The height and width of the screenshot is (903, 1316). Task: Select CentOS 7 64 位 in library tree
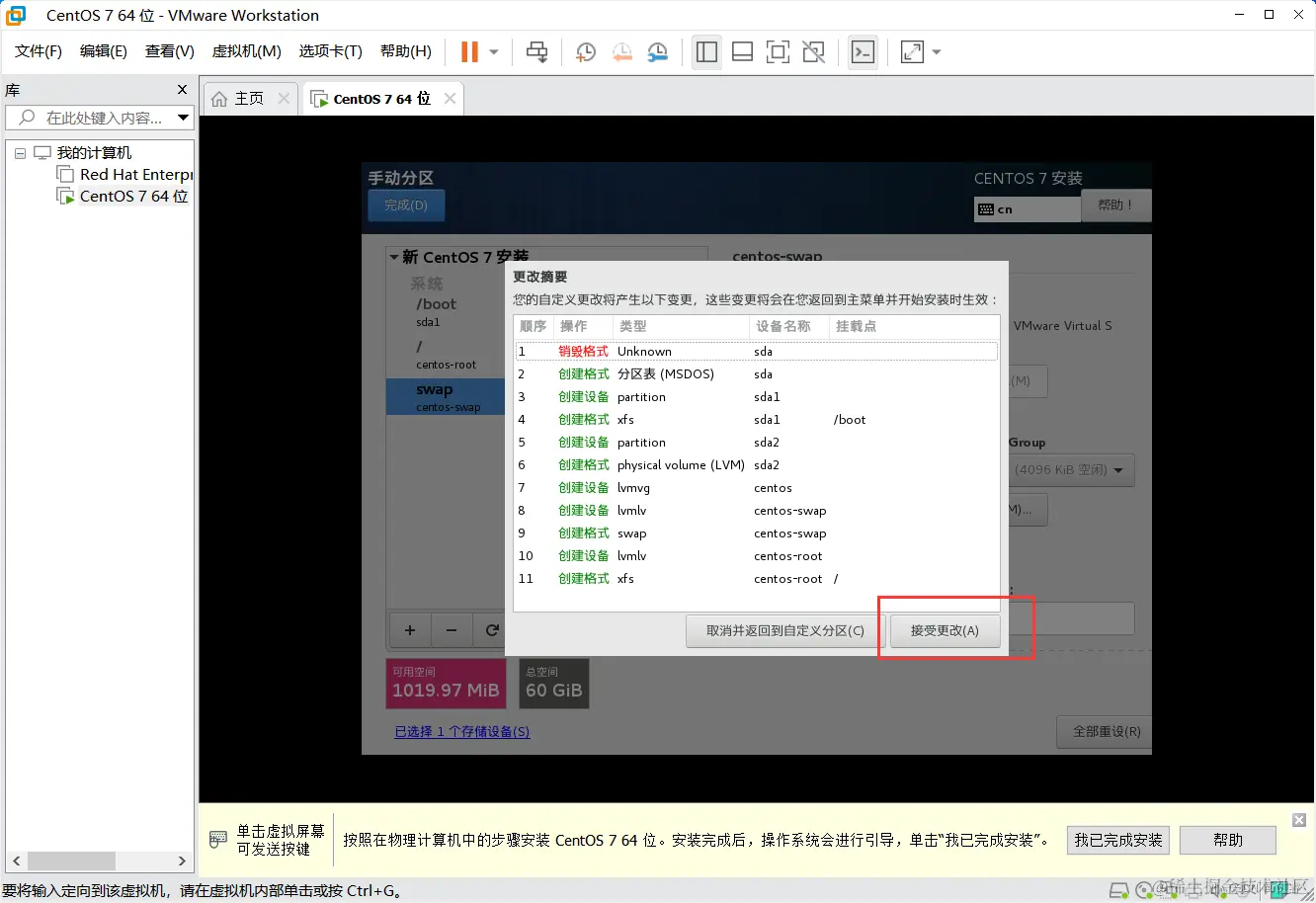[x=133, y=197]
